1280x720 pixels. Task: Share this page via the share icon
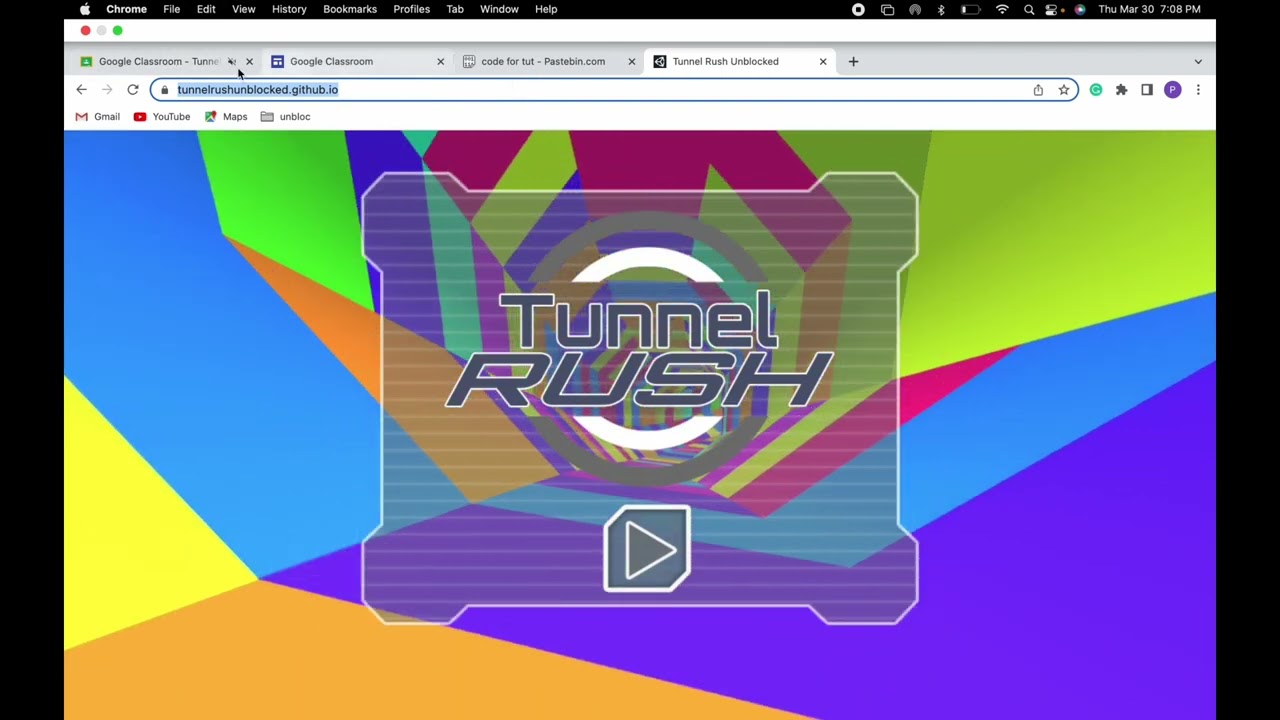(x=1038, y=90)
